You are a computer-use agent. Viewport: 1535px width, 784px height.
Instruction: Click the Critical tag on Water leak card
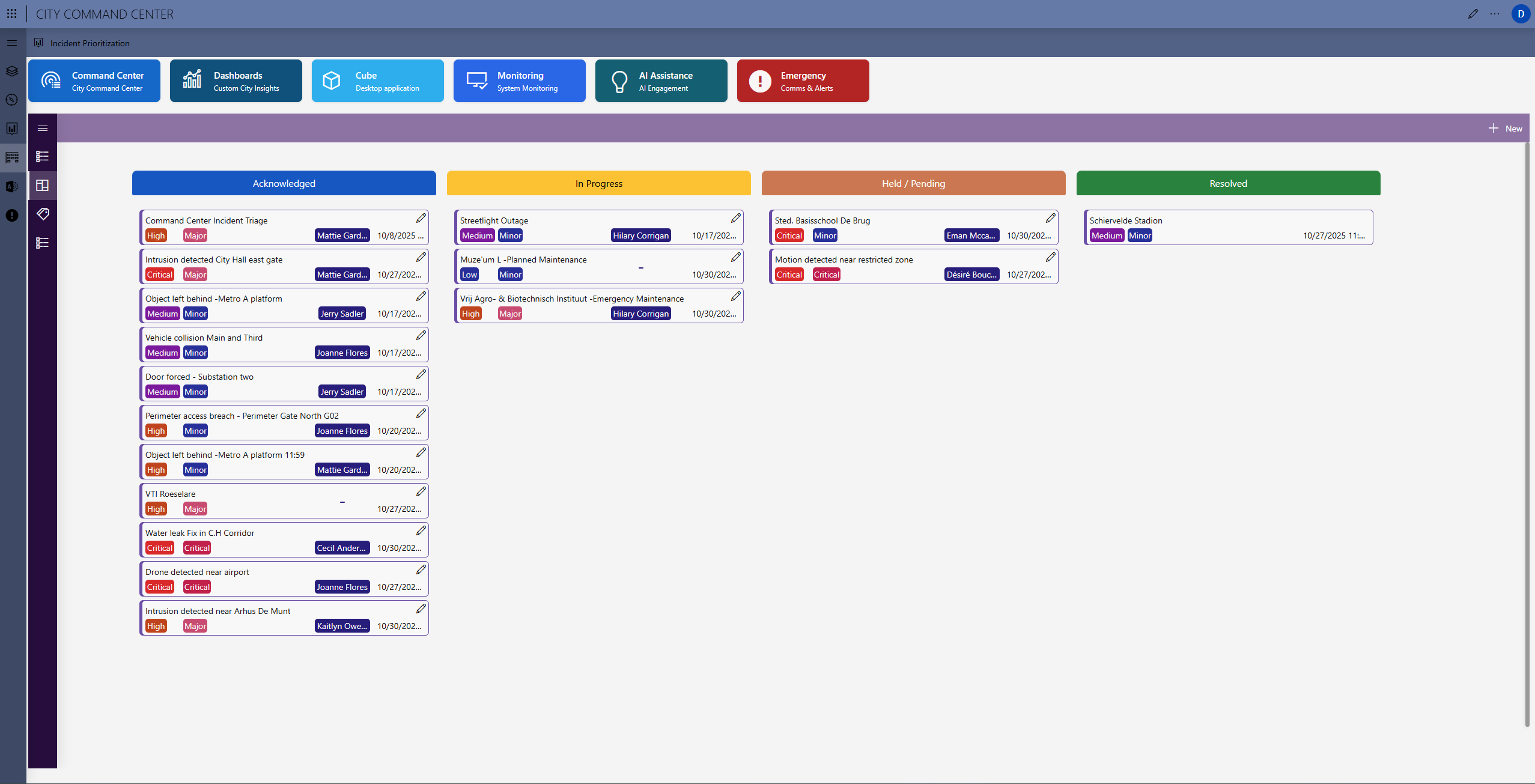point(160,548)
